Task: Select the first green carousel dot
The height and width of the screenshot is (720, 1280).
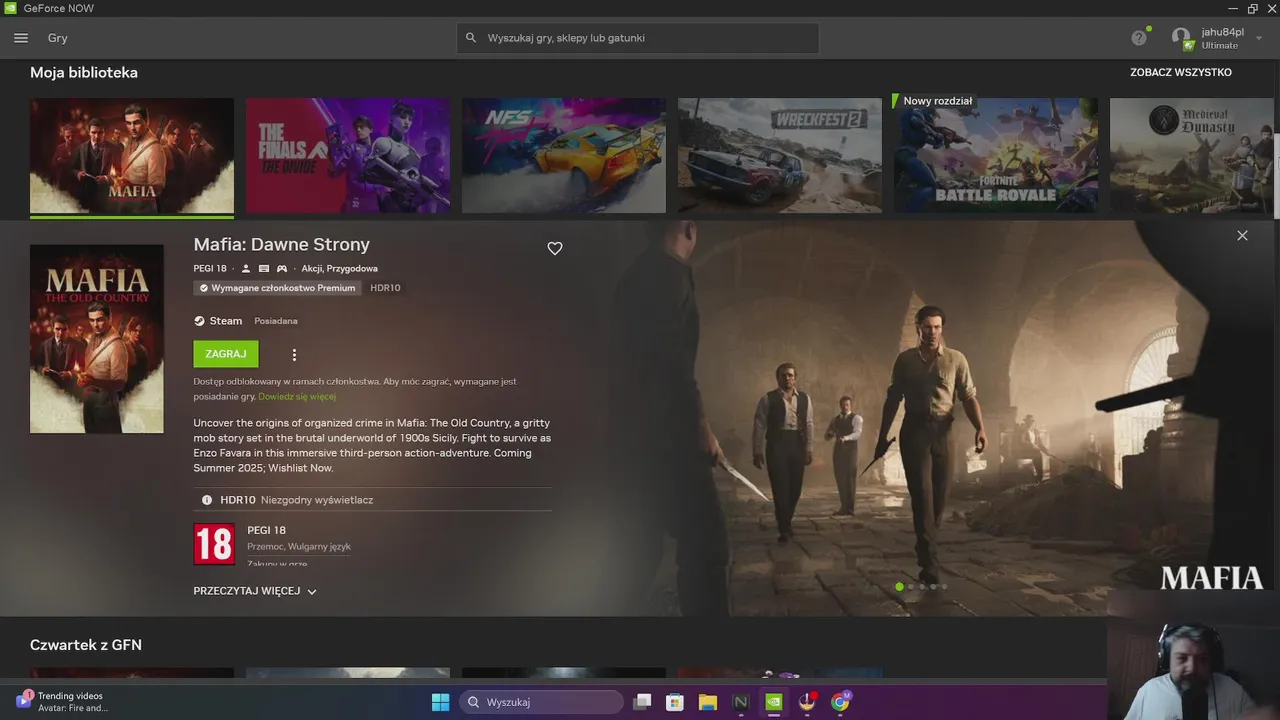Action: click(899, 587)
